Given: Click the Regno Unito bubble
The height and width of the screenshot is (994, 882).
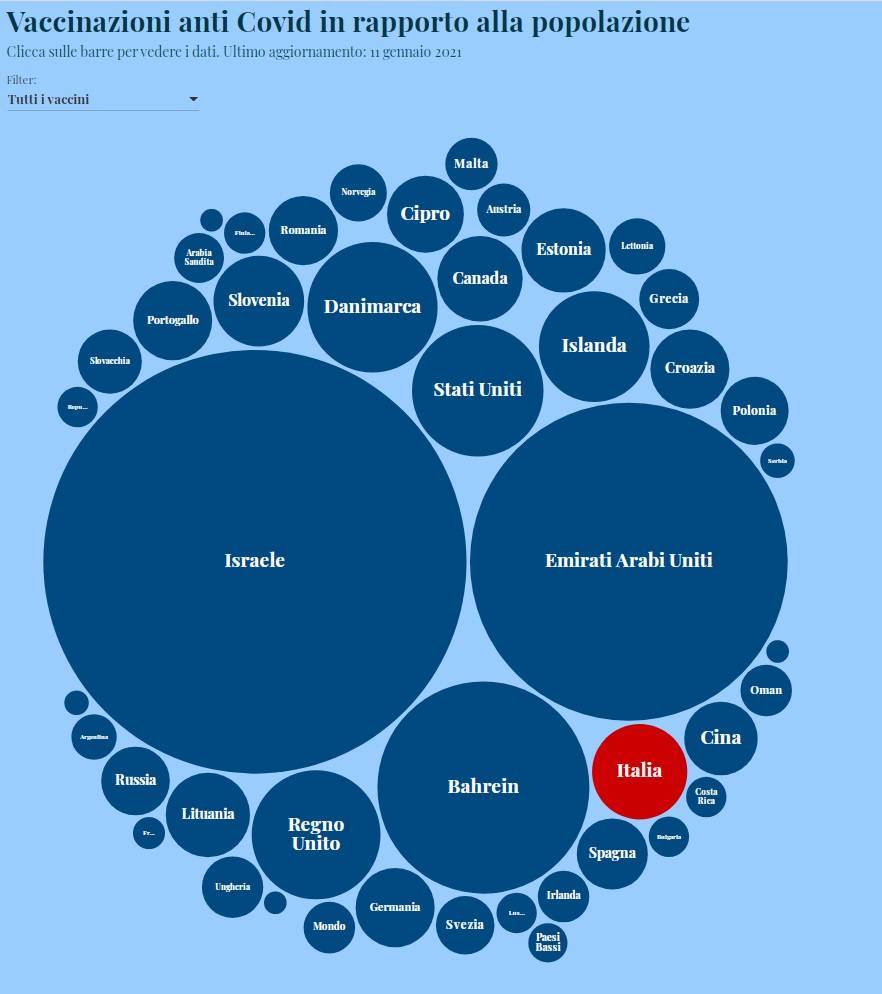Looking at the screenshot, I should pyautogui.click(x=316, y=834).
